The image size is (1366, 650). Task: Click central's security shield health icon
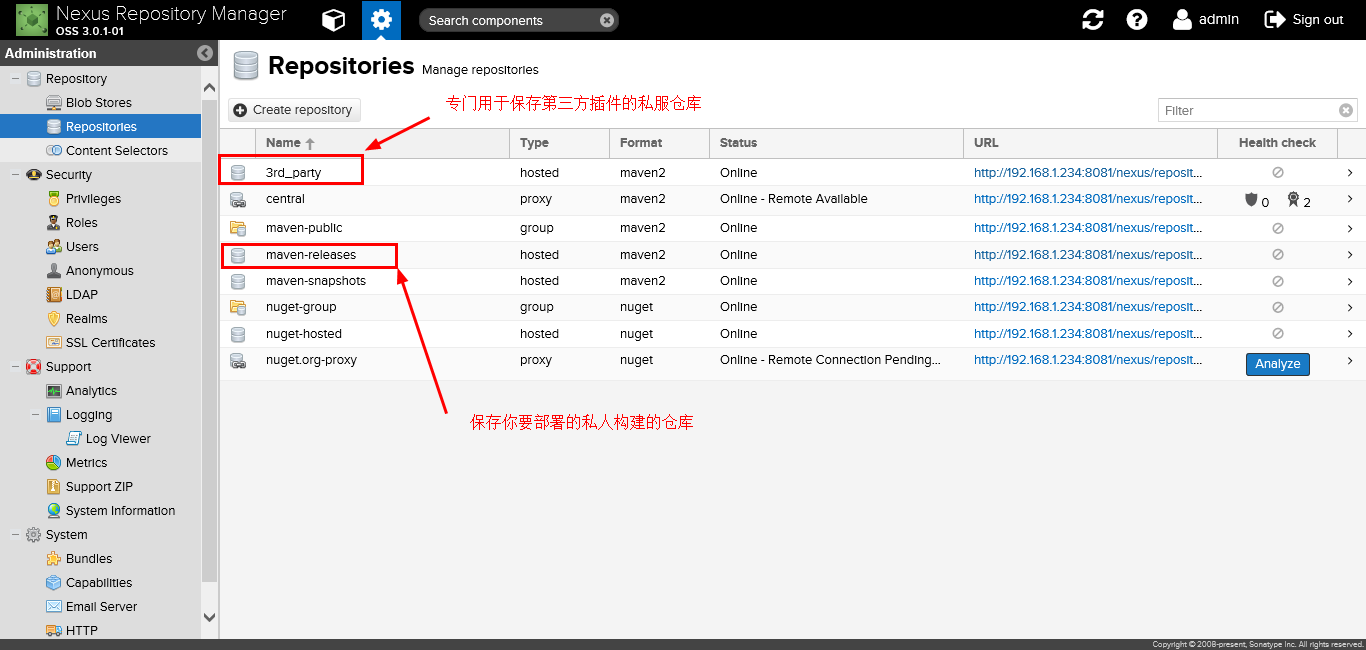point(1250,200)
